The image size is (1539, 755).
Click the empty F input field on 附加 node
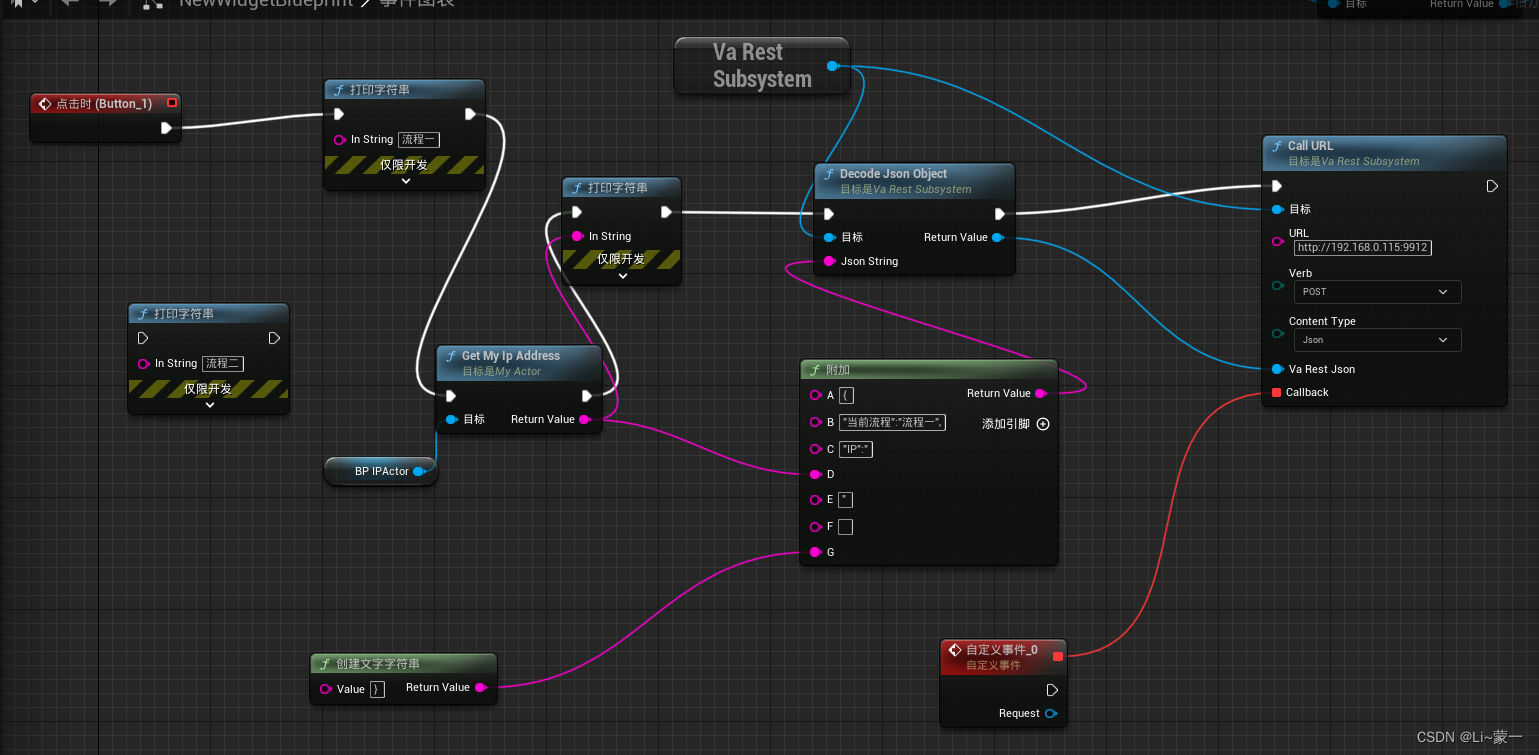click(x=845, y=527)
